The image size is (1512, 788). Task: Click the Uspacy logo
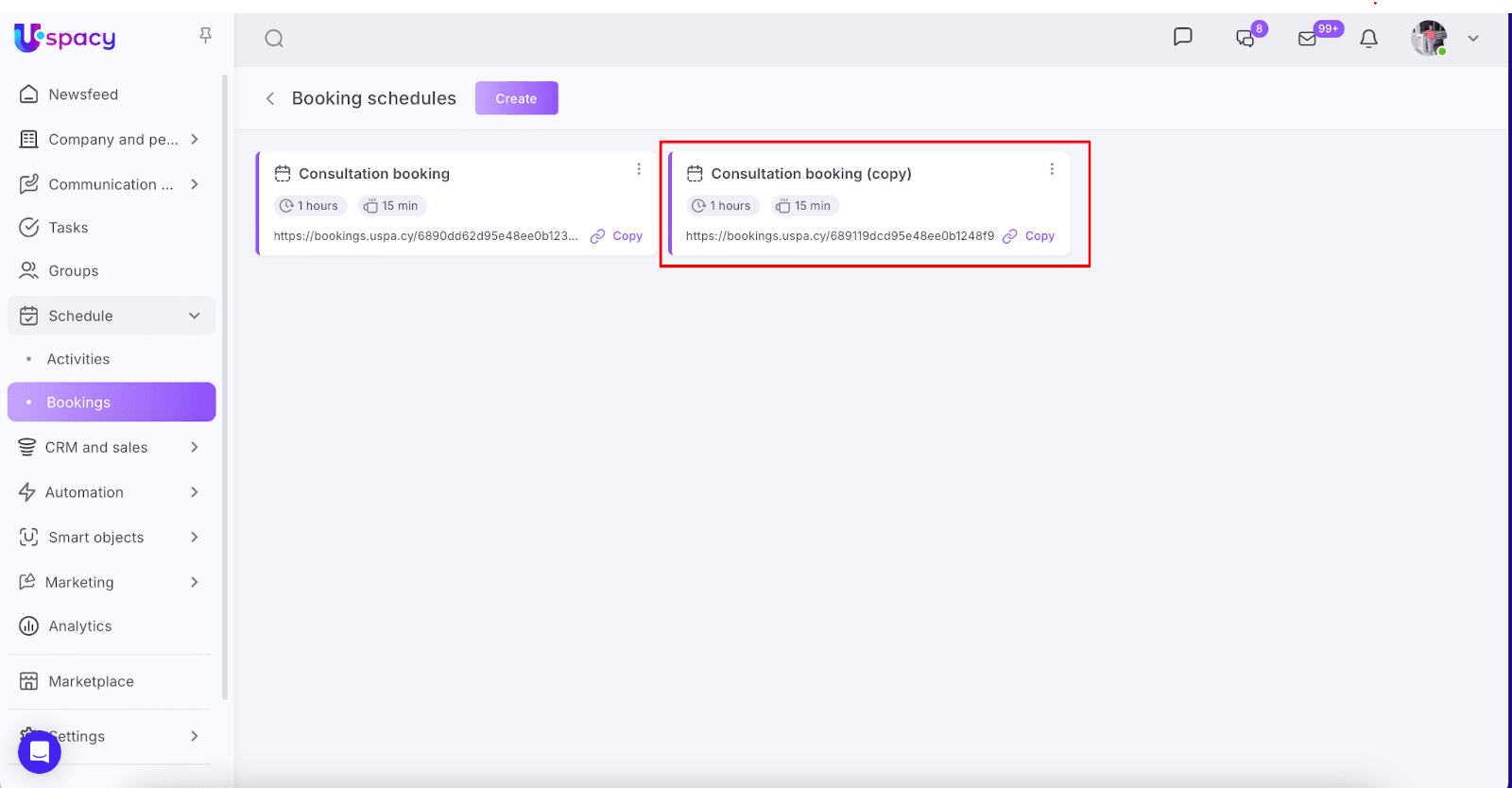click(x=64, y=38)
